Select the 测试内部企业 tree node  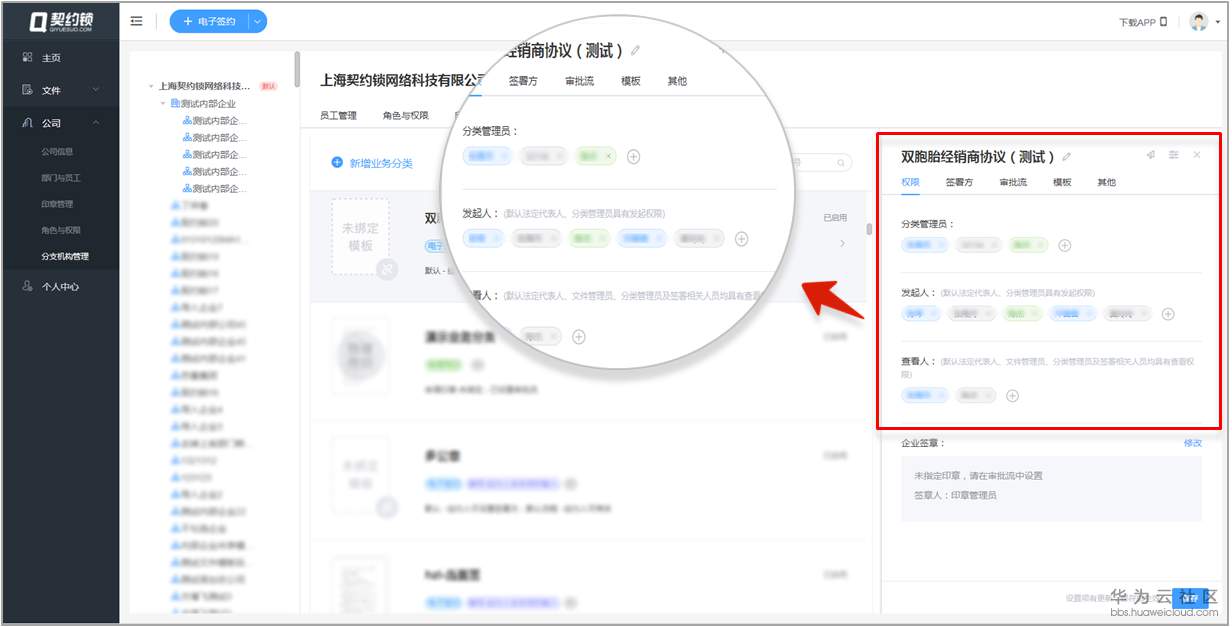click(x=204, y=103)
